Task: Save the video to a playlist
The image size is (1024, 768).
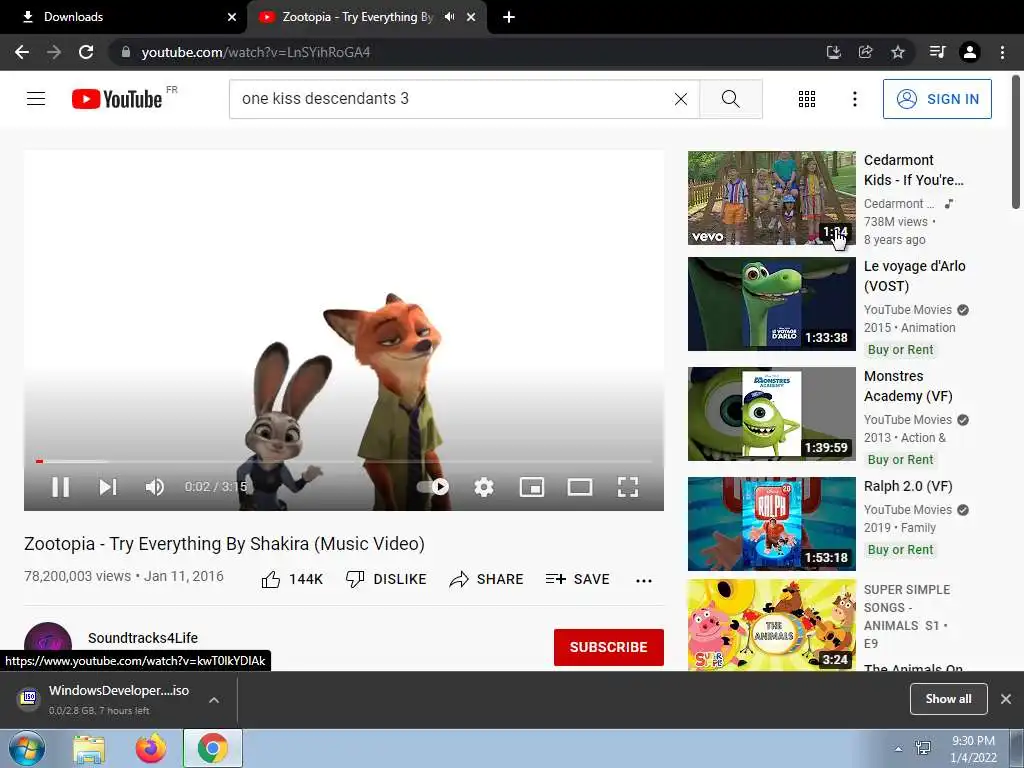Action: pyautogui.click(x=577, y=579)
